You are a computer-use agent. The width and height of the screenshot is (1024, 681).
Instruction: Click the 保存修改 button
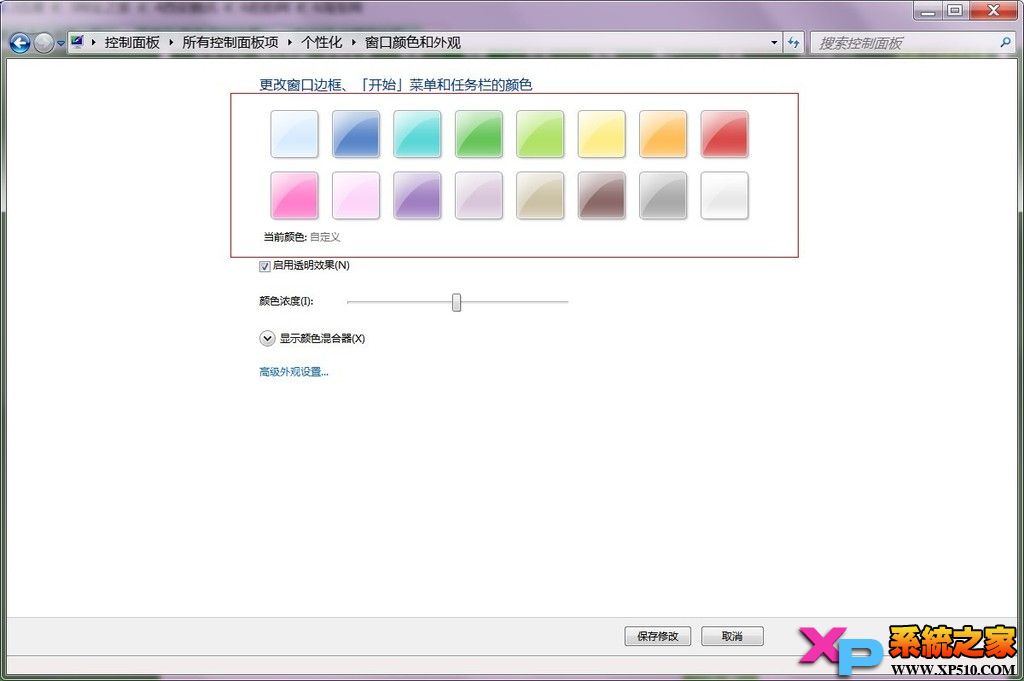tap(657, 636)
